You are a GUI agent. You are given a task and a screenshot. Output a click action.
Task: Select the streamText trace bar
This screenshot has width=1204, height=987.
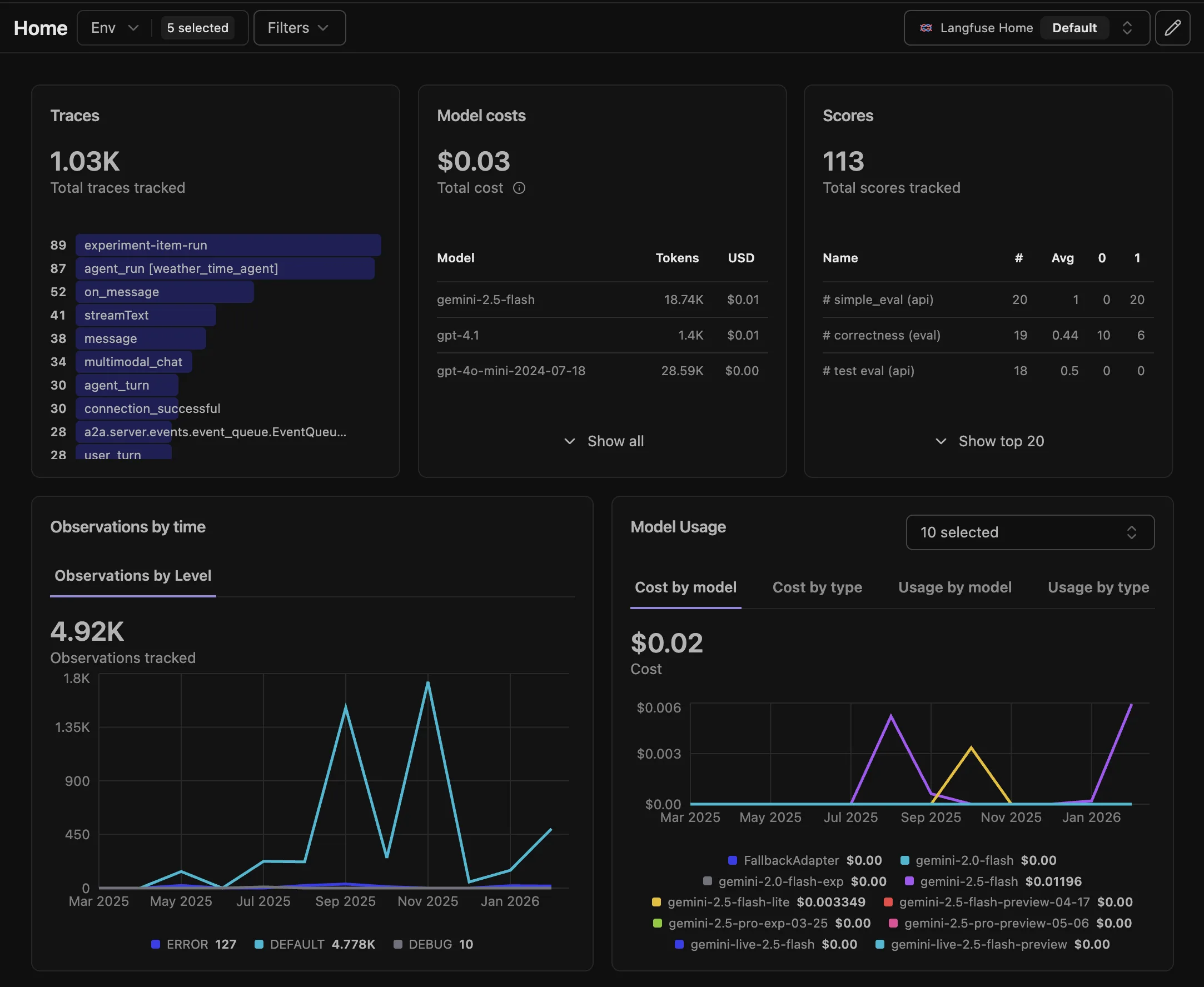point(146,315)
